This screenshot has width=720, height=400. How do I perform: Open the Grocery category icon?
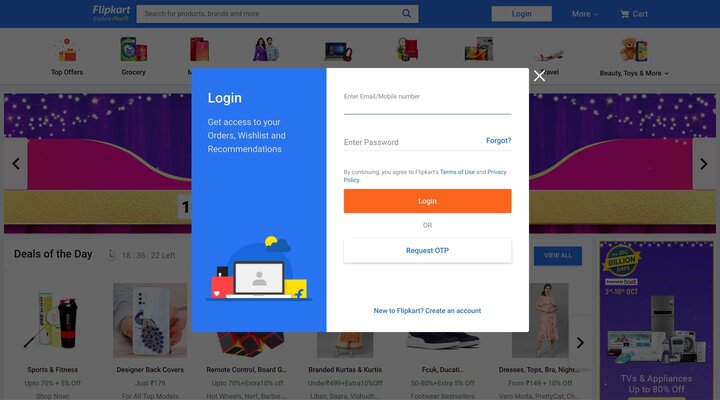[133, 50]
